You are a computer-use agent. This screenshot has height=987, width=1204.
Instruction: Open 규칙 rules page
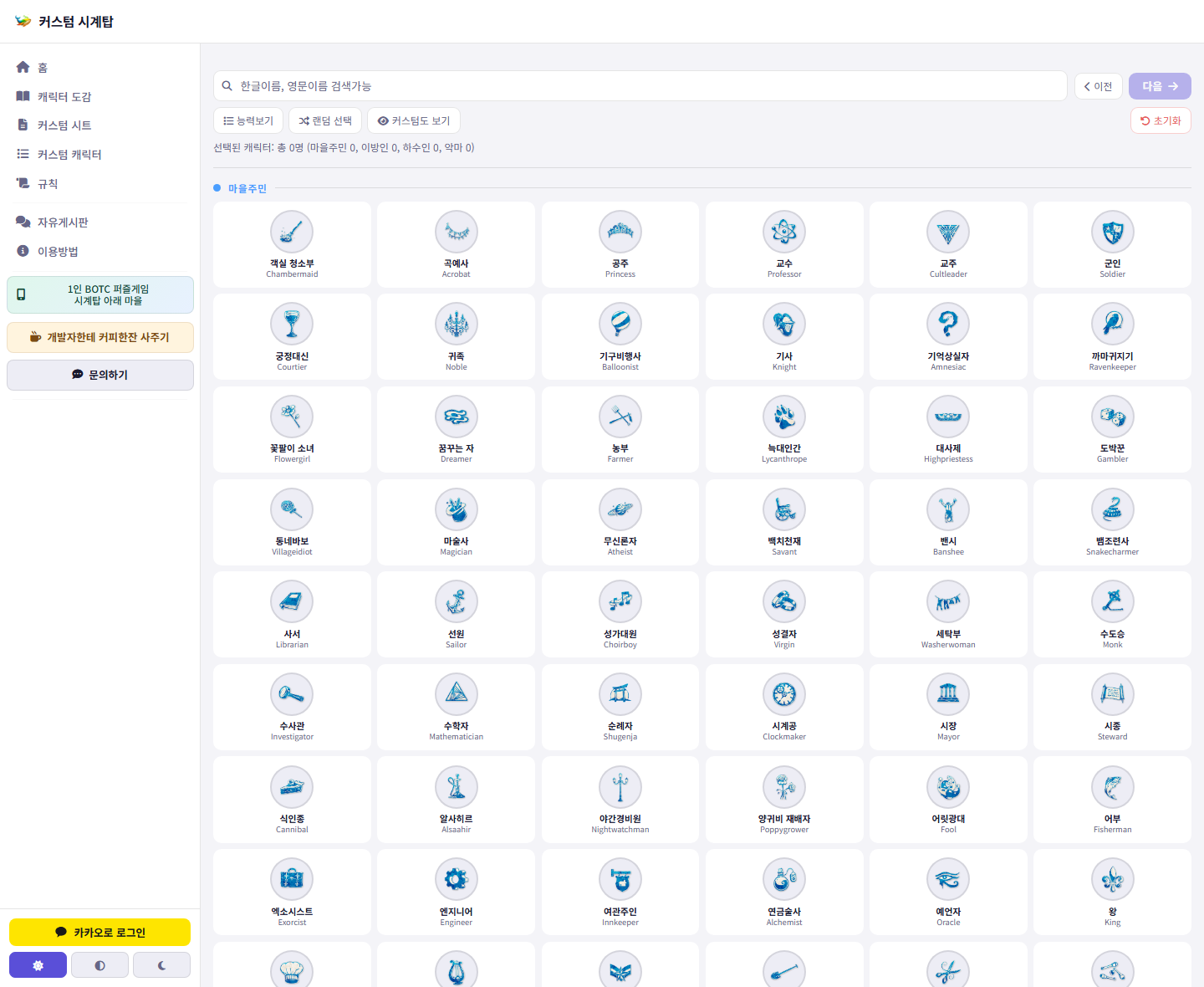point(100,183)
